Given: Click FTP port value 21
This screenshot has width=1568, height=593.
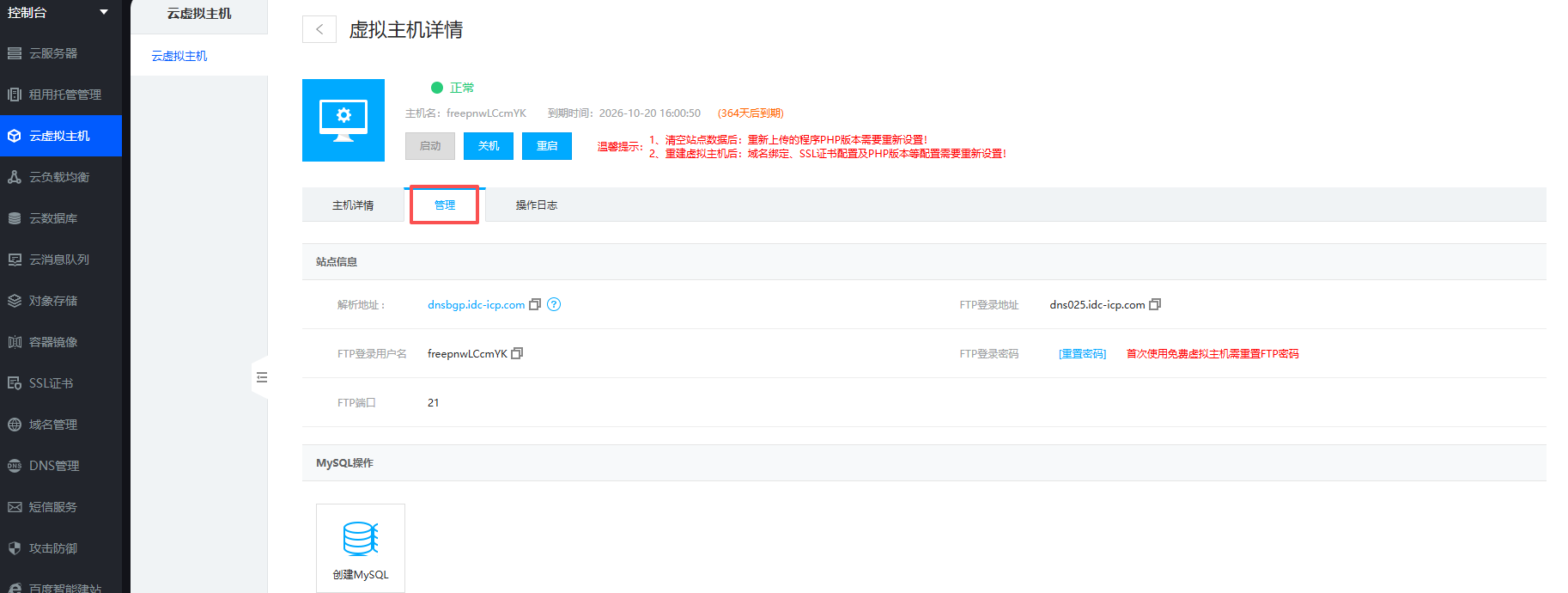Looking at the screenshot, I should (x=434, y=403).
